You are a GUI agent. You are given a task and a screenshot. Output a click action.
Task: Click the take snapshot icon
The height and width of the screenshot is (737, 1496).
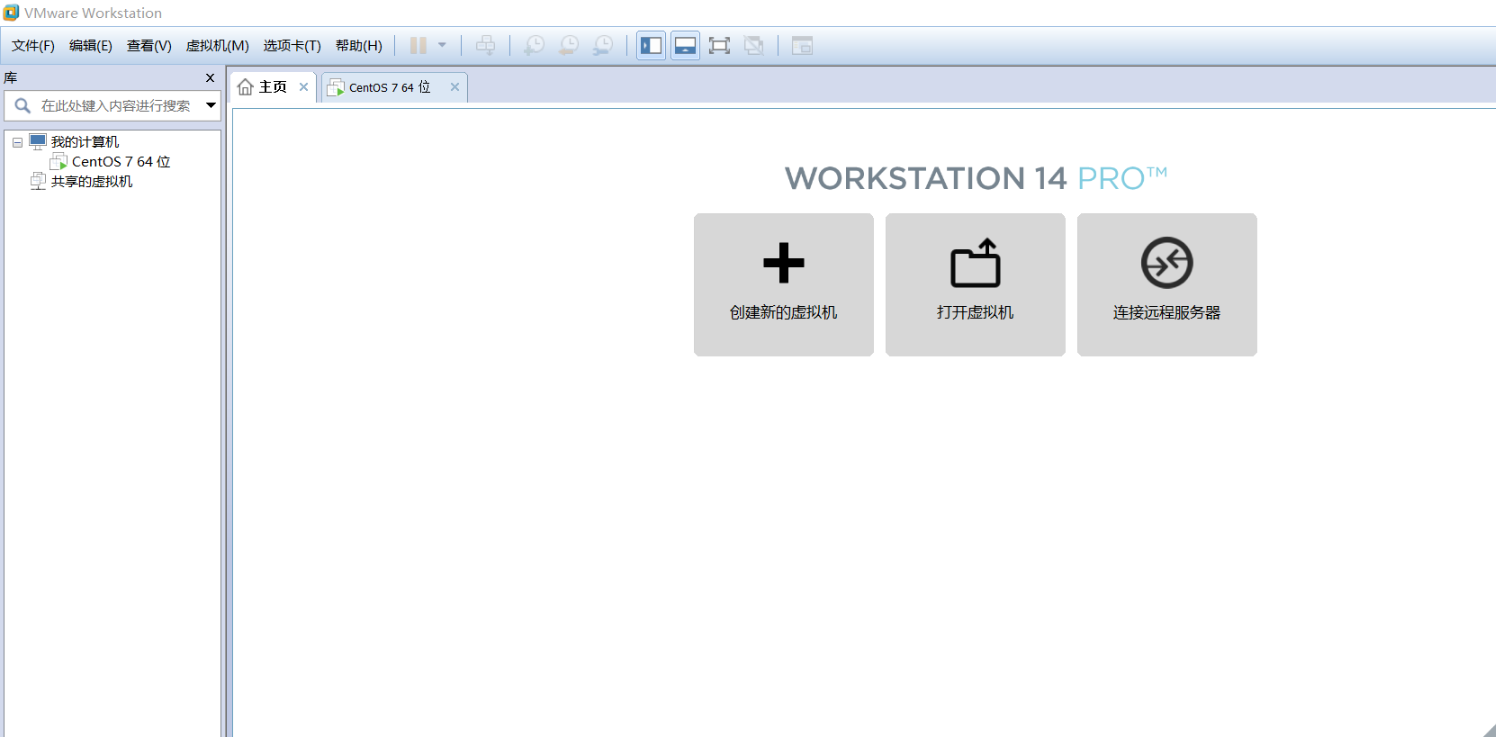(535, 45)
